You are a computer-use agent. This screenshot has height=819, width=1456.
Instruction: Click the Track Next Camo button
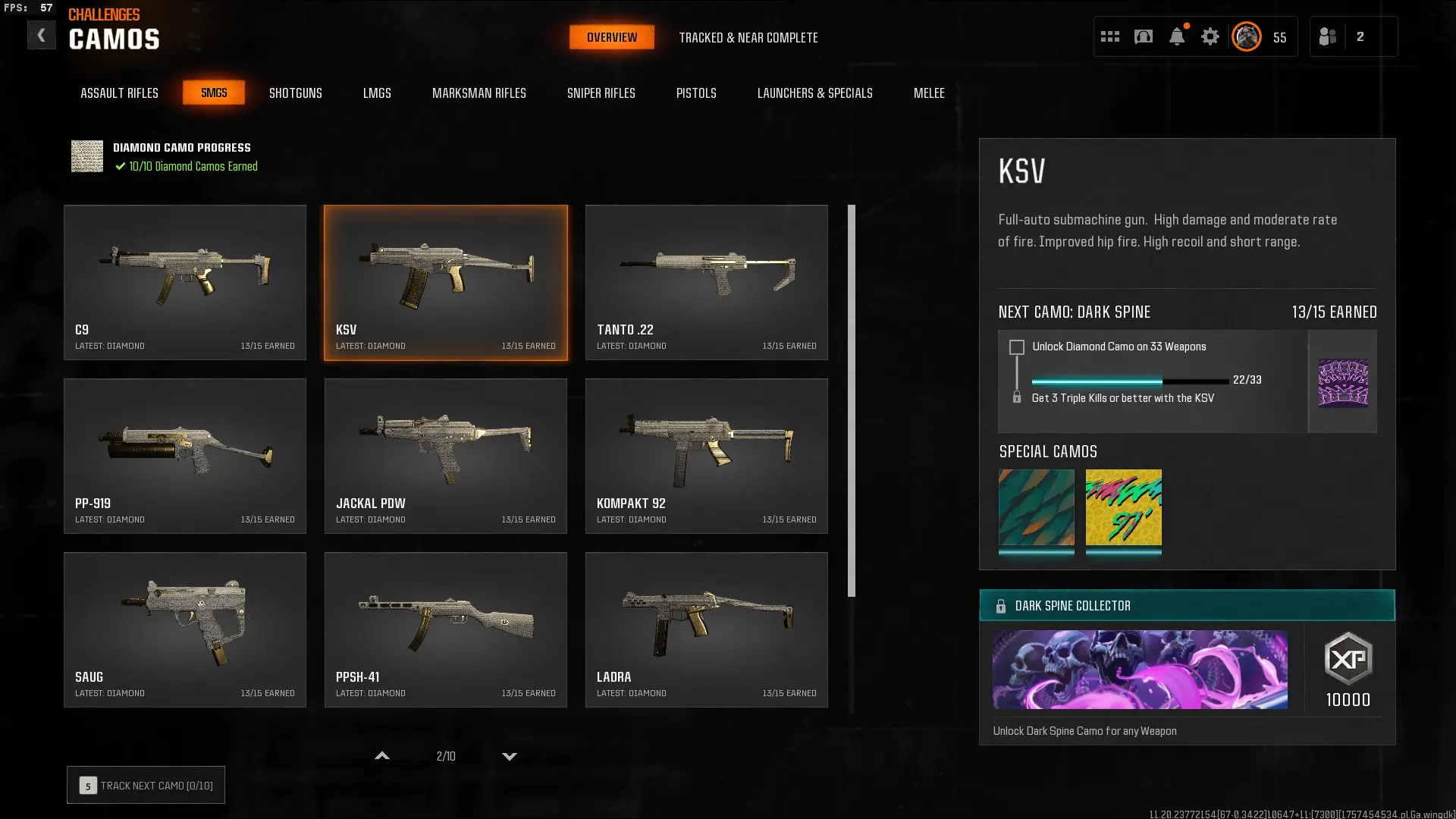coord(146,785)
